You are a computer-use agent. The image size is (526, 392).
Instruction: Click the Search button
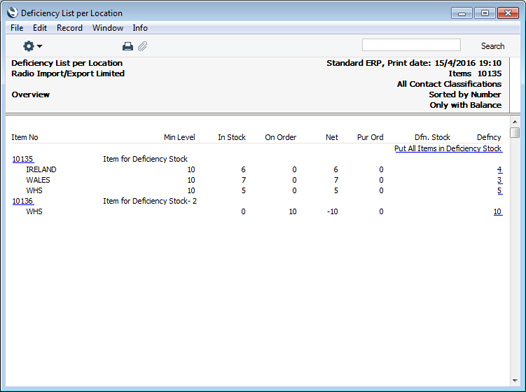492,46
